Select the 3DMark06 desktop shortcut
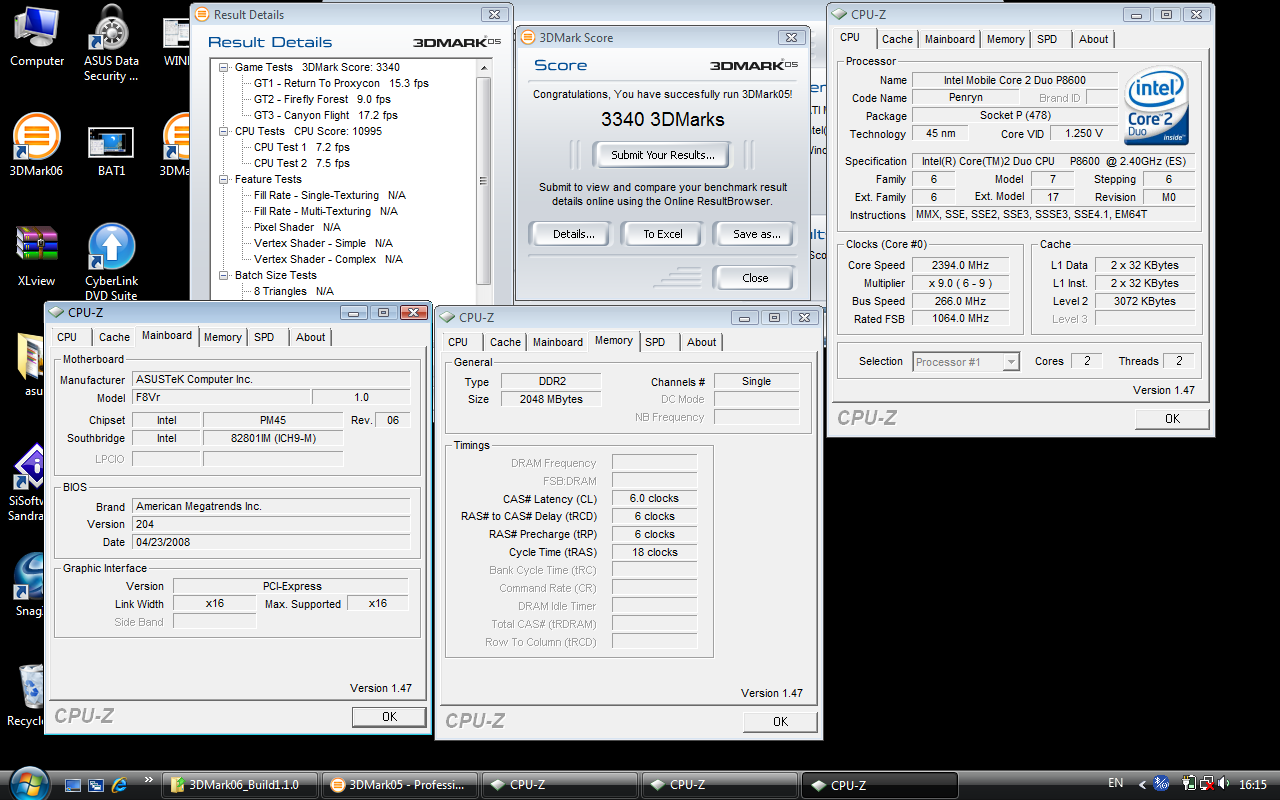This screenshot has width=1280, height=800. click(36, 144)
